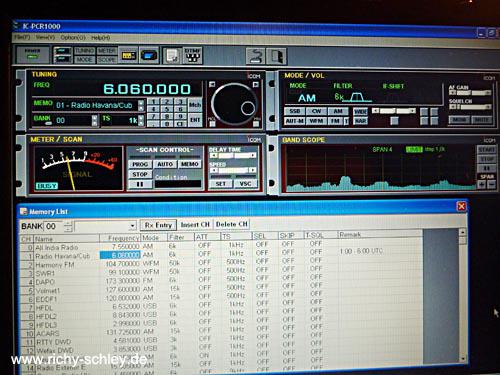Open the Help menu
Viewport: 500px width, 375px height.
pos(100,38)
